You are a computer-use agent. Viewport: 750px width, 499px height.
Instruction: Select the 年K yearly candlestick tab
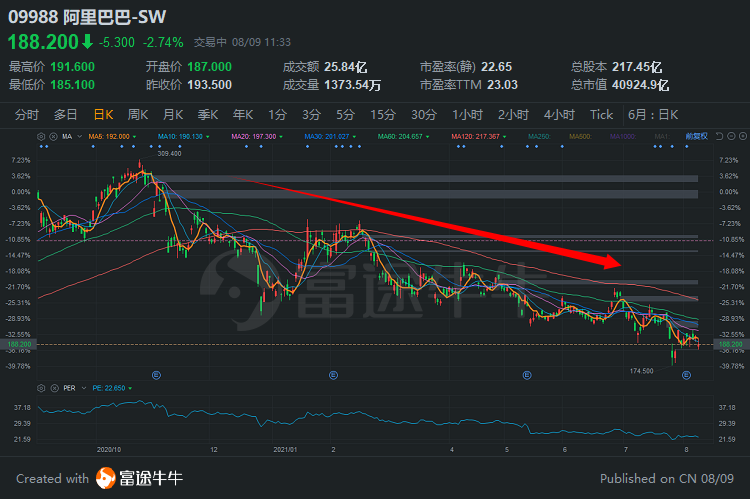coord(243,115)
